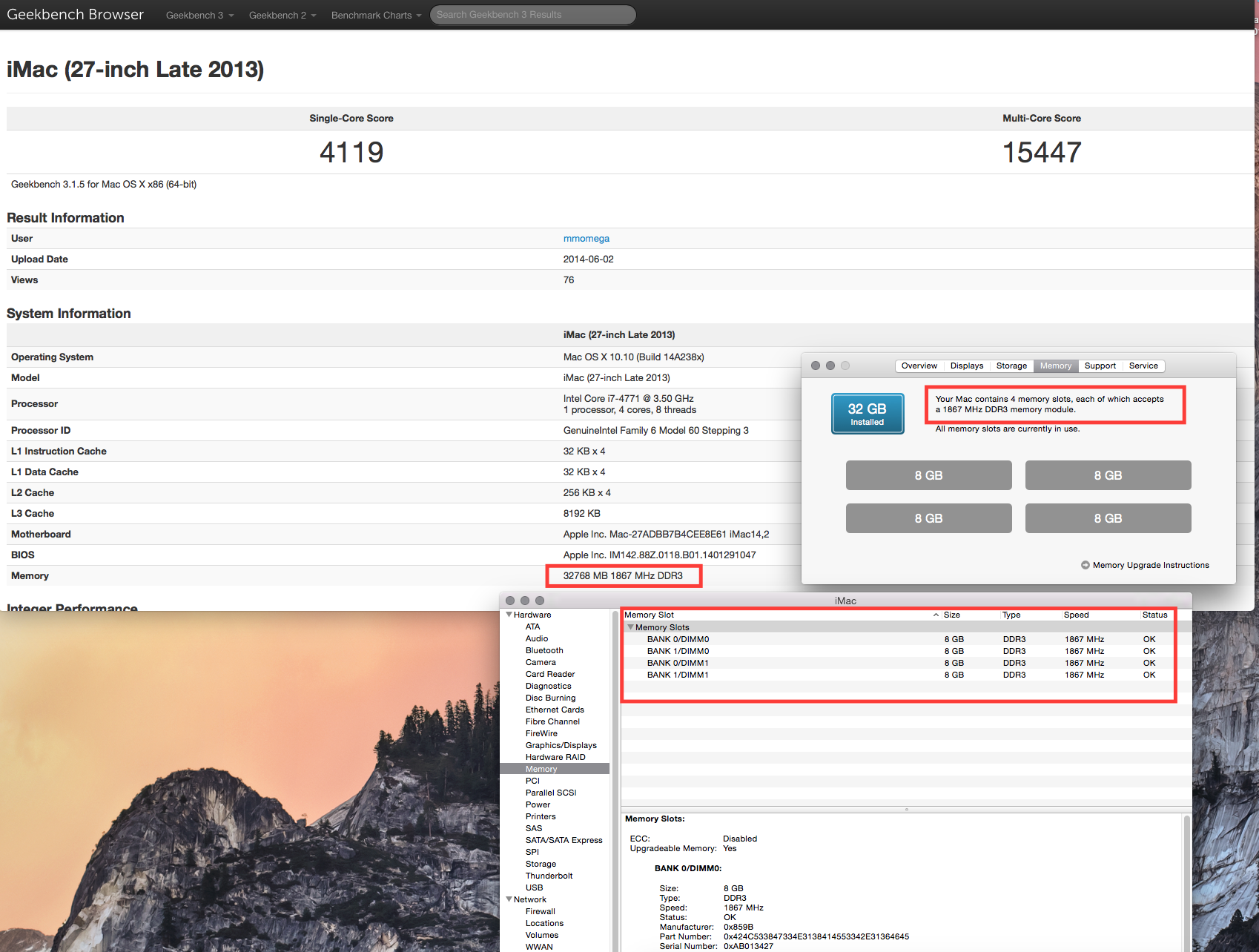
Task: Click the Search Geekbench 3 Results field
Action: [x=532, y=15]
